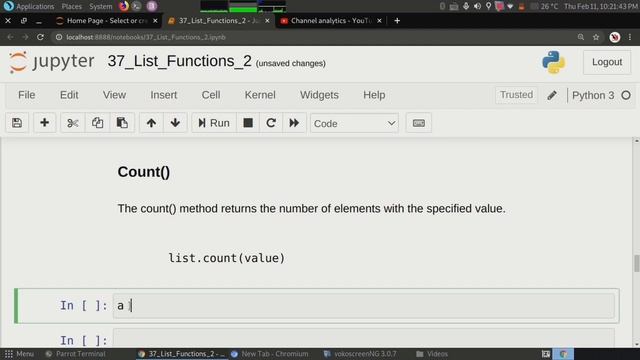Screen dimensions: 640x360
Task: Open the browser profile avatar
Action: (x=615, y=37)
